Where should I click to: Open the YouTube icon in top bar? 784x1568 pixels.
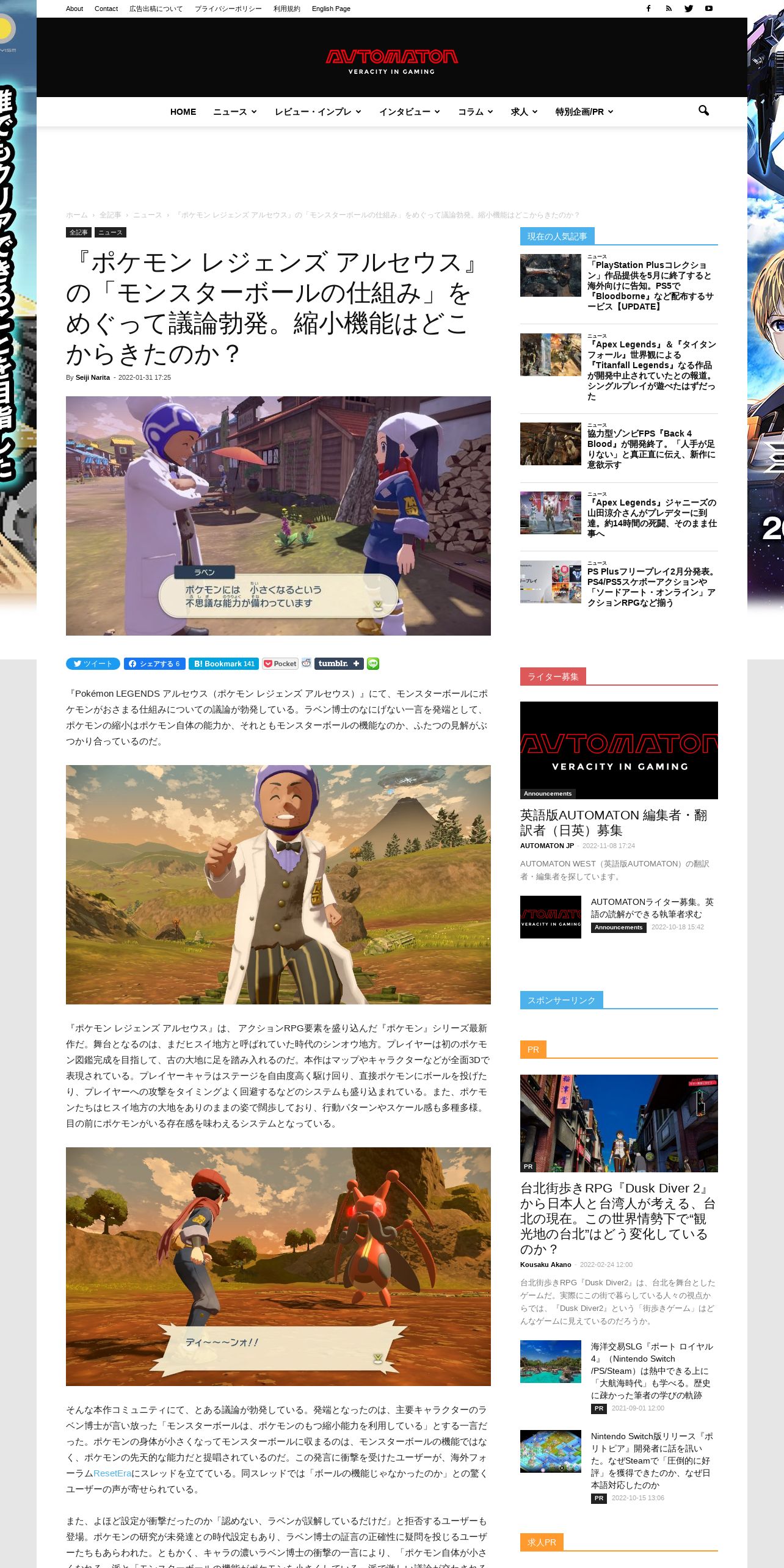click(x=709, y=9)
